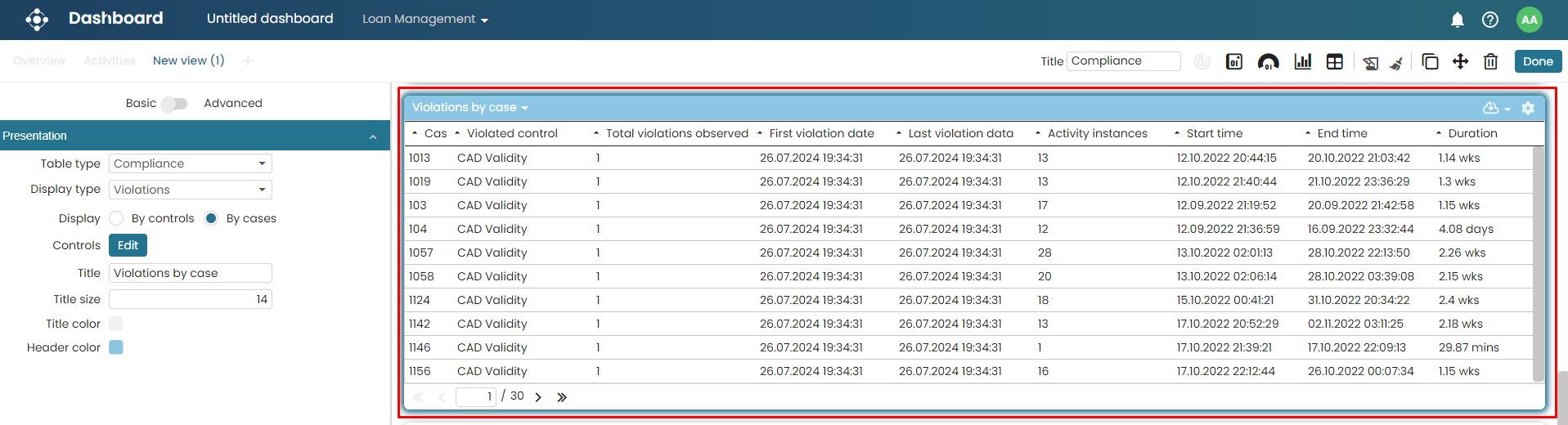Image resolution: width=1568 pixels, height=425 pixels.
Task: Select the 'By controls' radio button
Action: coord(116,218)
